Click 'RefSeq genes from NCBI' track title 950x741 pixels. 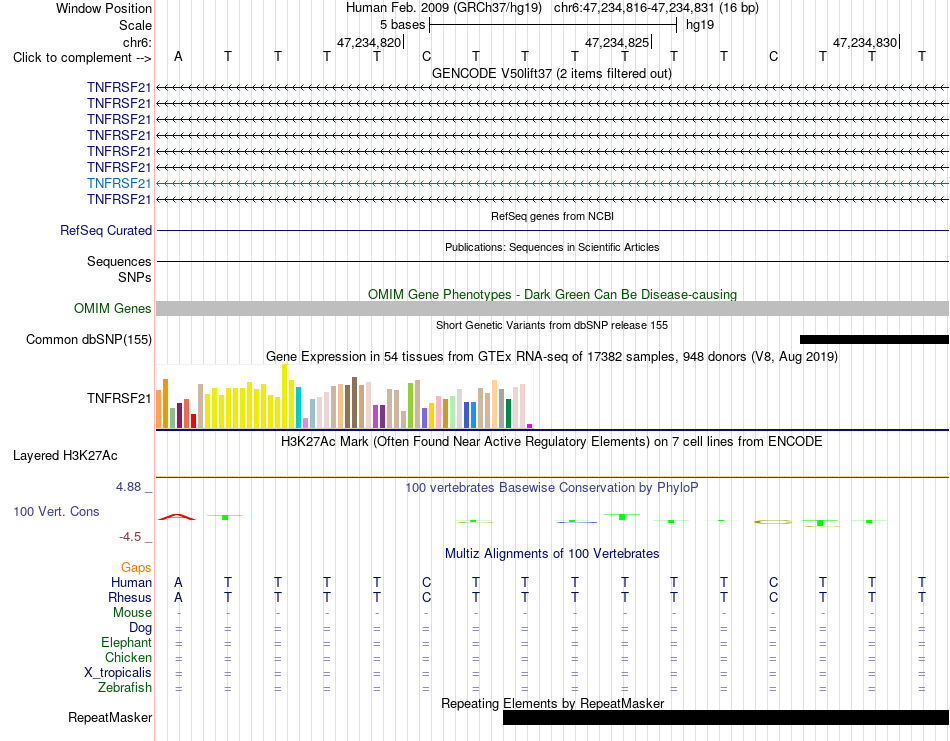pyautogui.click(x=553, y=216)
